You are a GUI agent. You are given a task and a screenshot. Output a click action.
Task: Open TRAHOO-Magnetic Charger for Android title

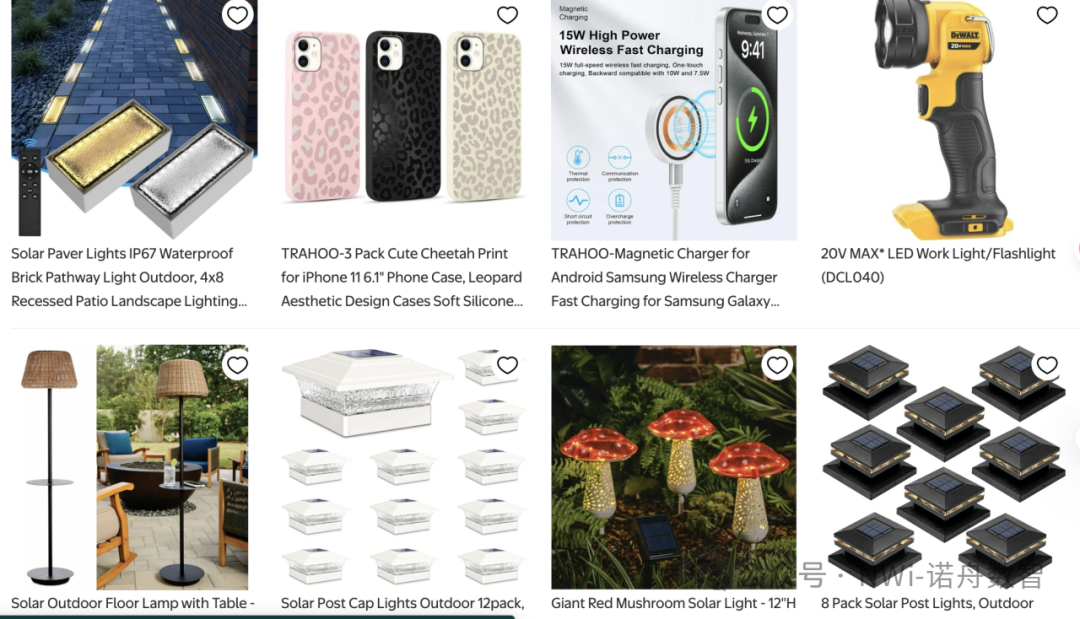pyautogui.click(x=665, y=277)
